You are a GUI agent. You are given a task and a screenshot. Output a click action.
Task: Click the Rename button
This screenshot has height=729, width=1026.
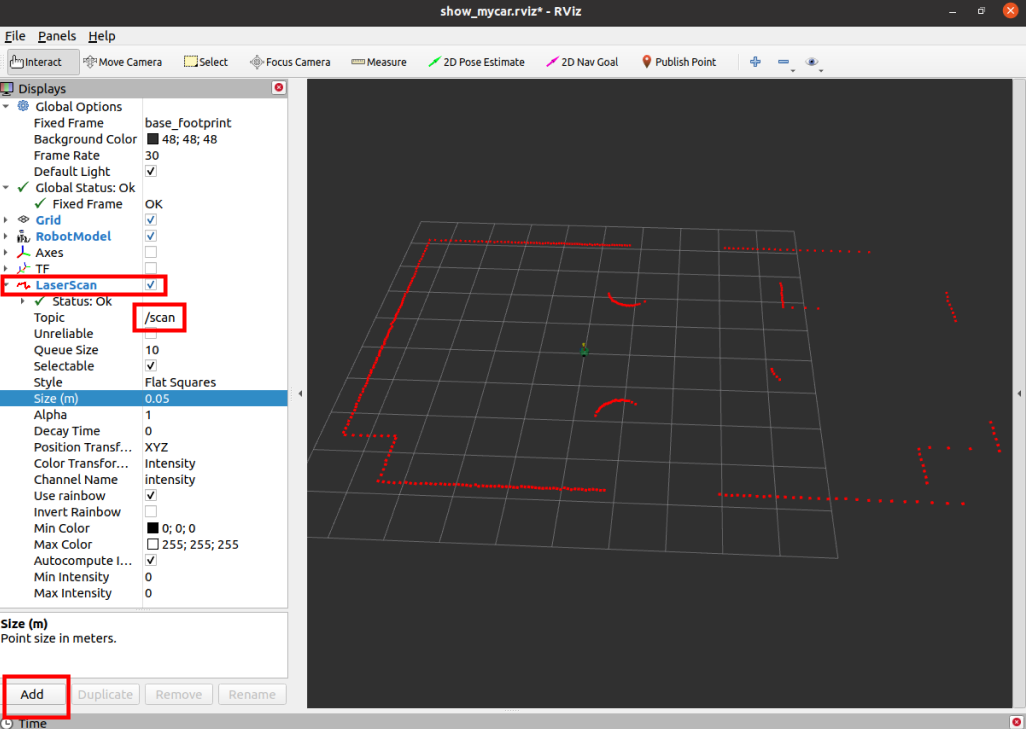(252, 694)
